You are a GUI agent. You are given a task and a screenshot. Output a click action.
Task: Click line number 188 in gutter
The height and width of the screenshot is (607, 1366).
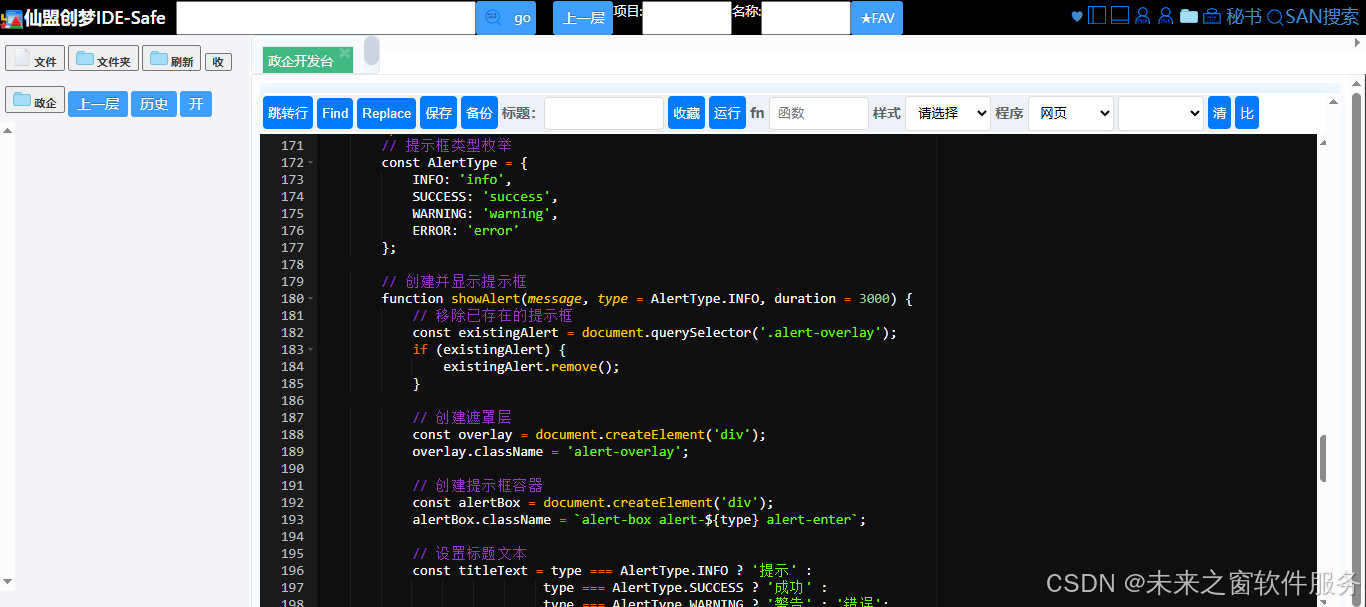292,434
